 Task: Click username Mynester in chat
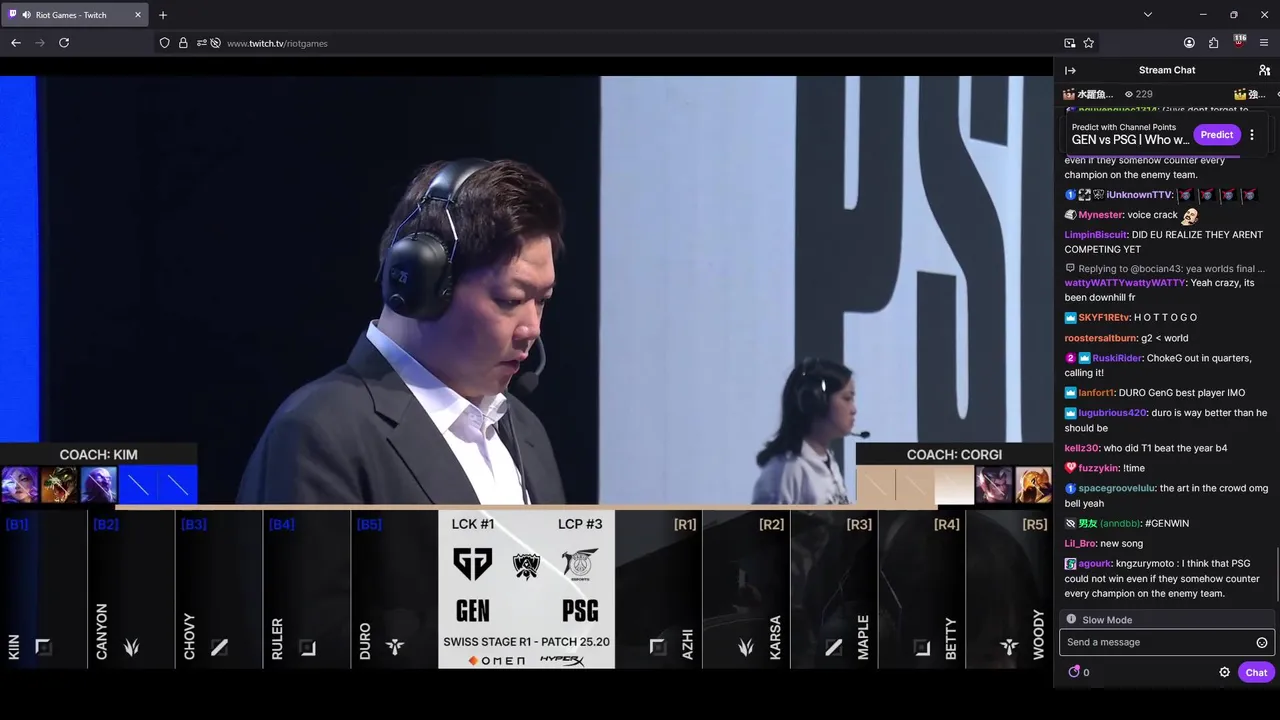tap(1101, 215)
